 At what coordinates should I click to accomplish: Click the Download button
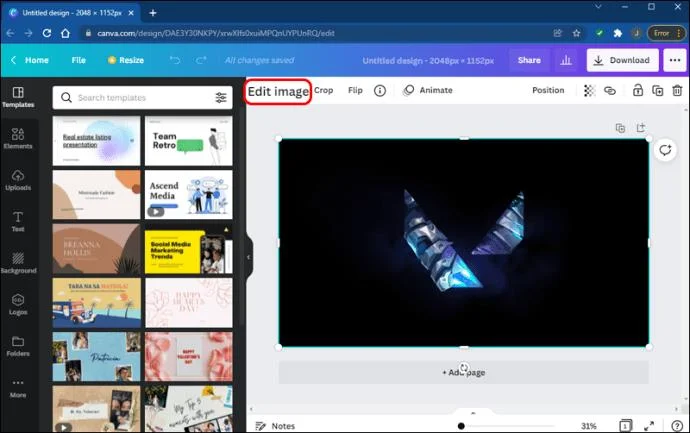point(622,60)
